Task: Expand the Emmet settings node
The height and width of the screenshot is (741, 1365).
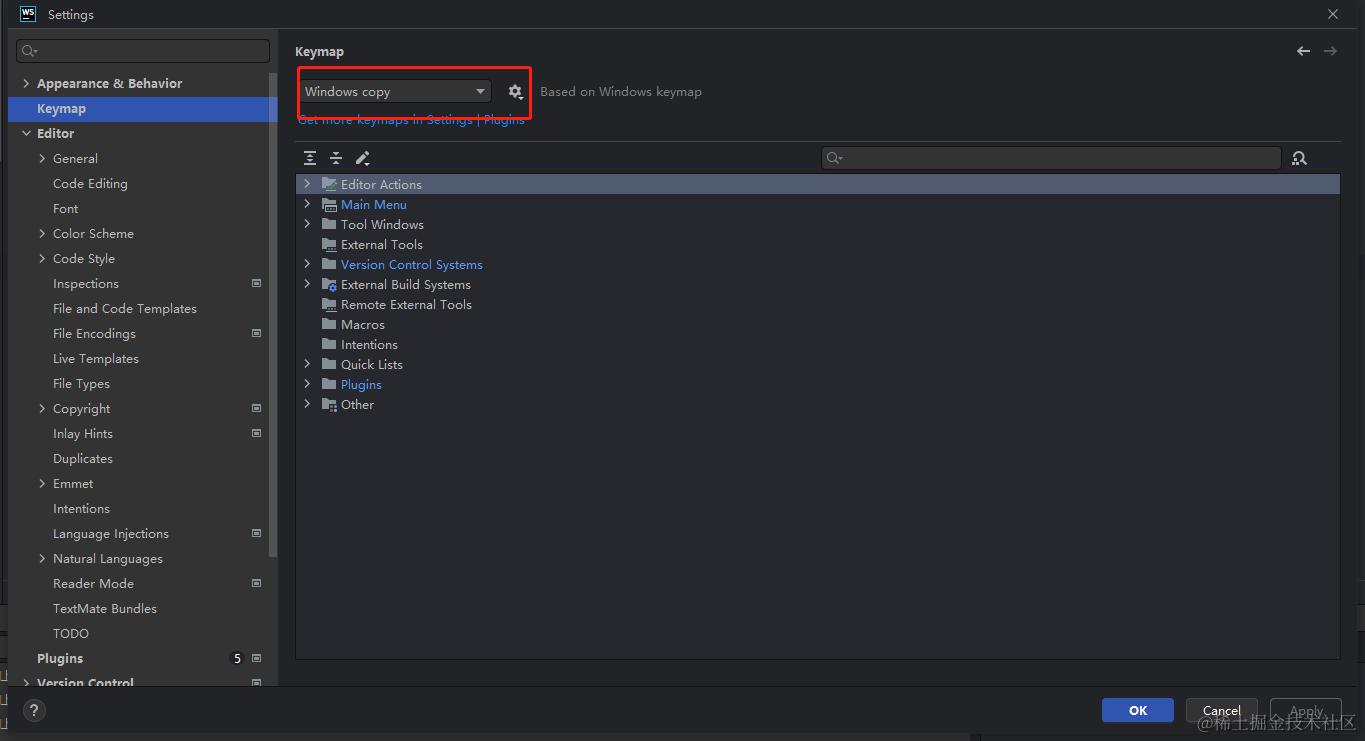Action: click(x=42, y=484)
